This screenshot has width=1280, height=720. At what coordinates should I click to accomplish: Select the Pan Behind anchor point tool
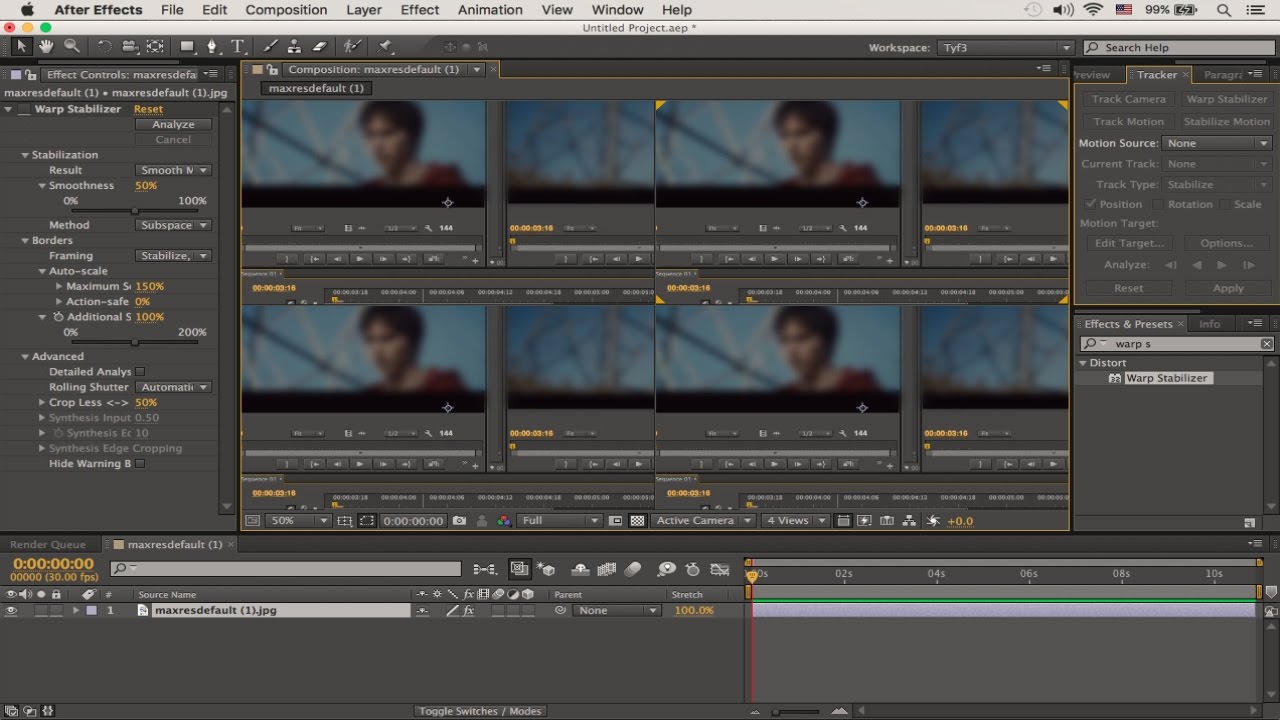pyautogui.click(x=155, y=47)
